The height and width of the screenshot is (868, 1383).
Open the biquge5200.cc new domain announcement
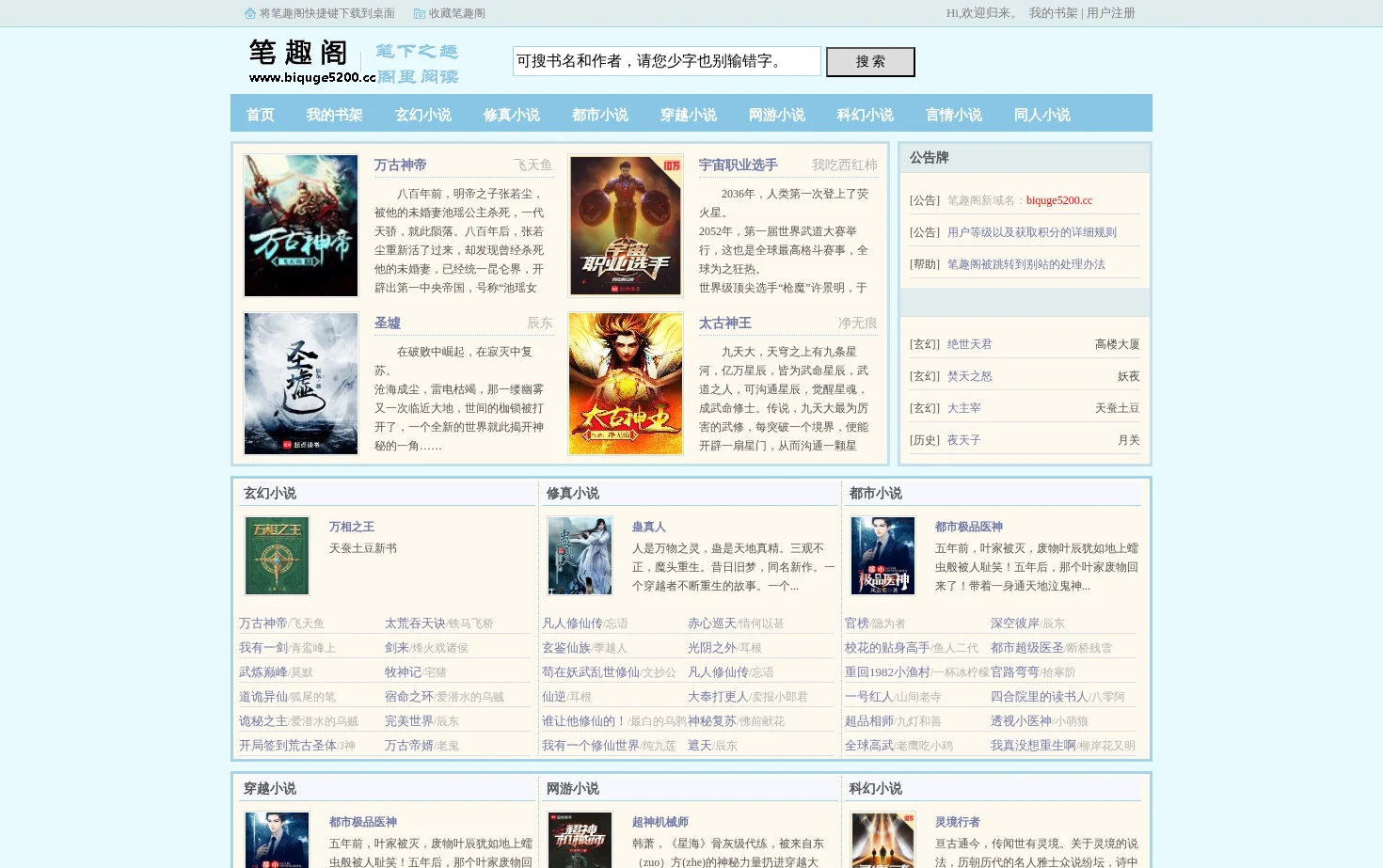coord(1059,200)
